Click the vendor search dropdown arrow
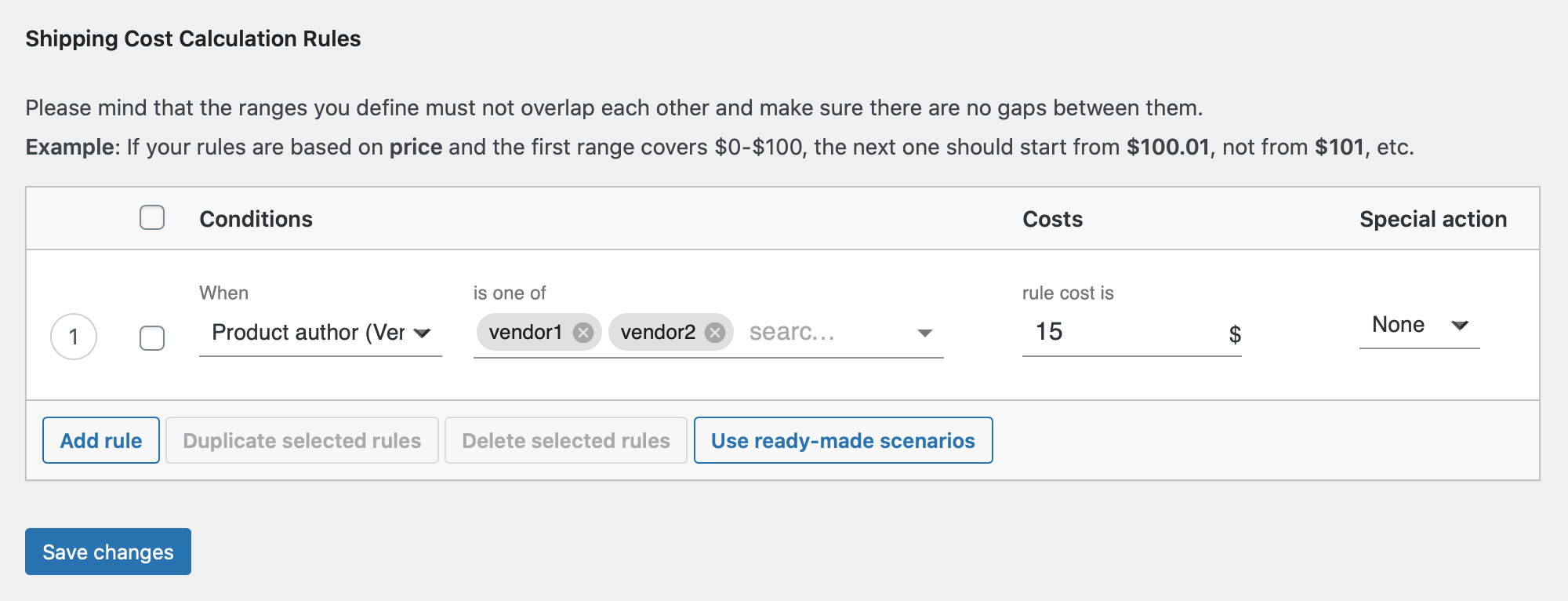Viewport: 1568px width, 601px height. coord(926,333)
